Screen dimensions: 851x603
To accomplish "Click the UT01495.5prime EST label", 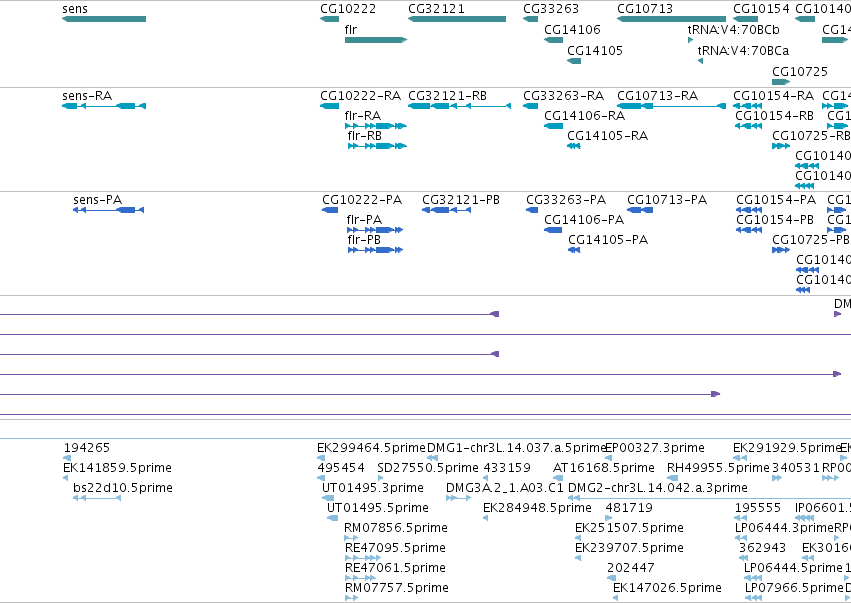I will (378, 508).
